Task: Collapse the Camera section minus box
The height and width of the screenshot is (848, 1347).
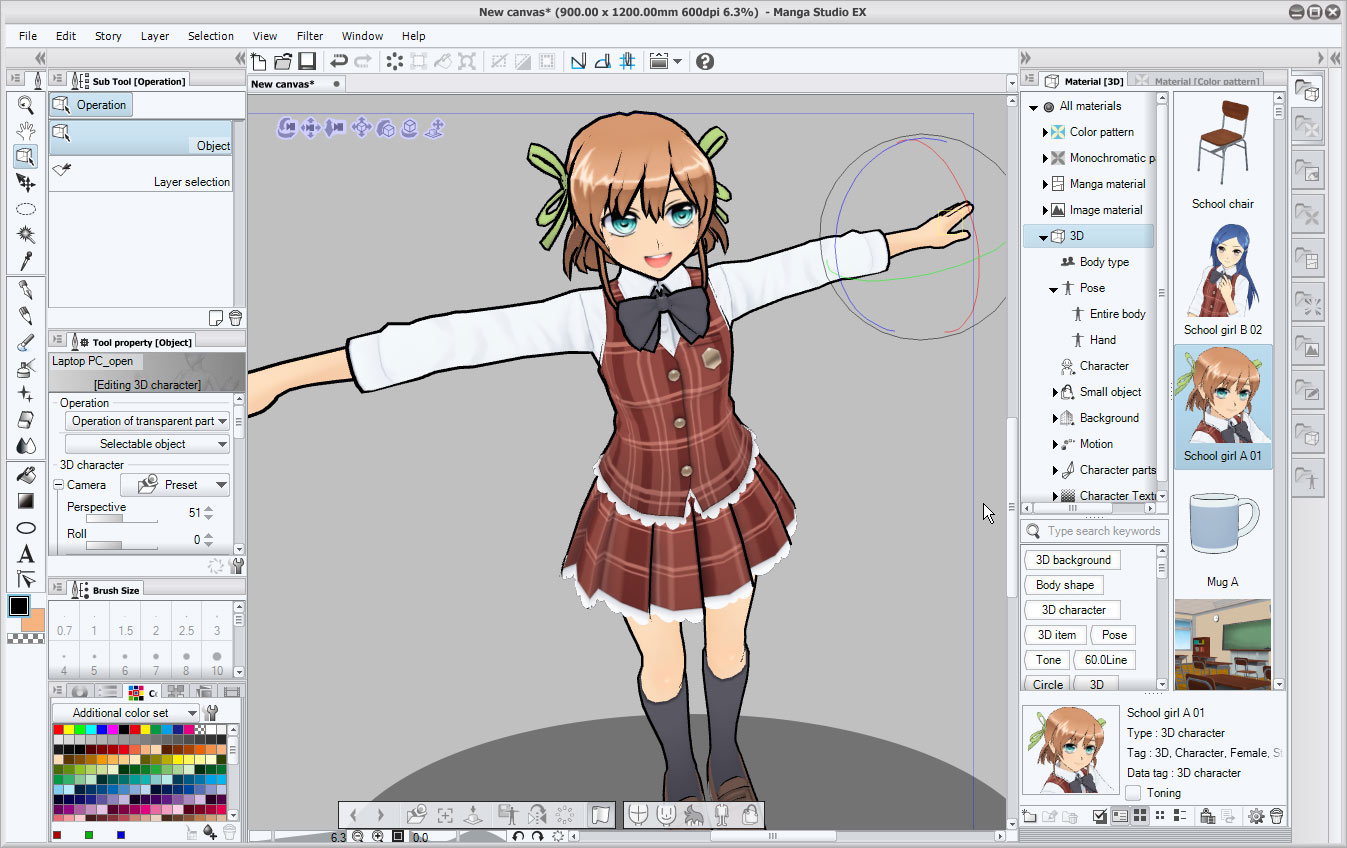Action: [x=58, y=485]
